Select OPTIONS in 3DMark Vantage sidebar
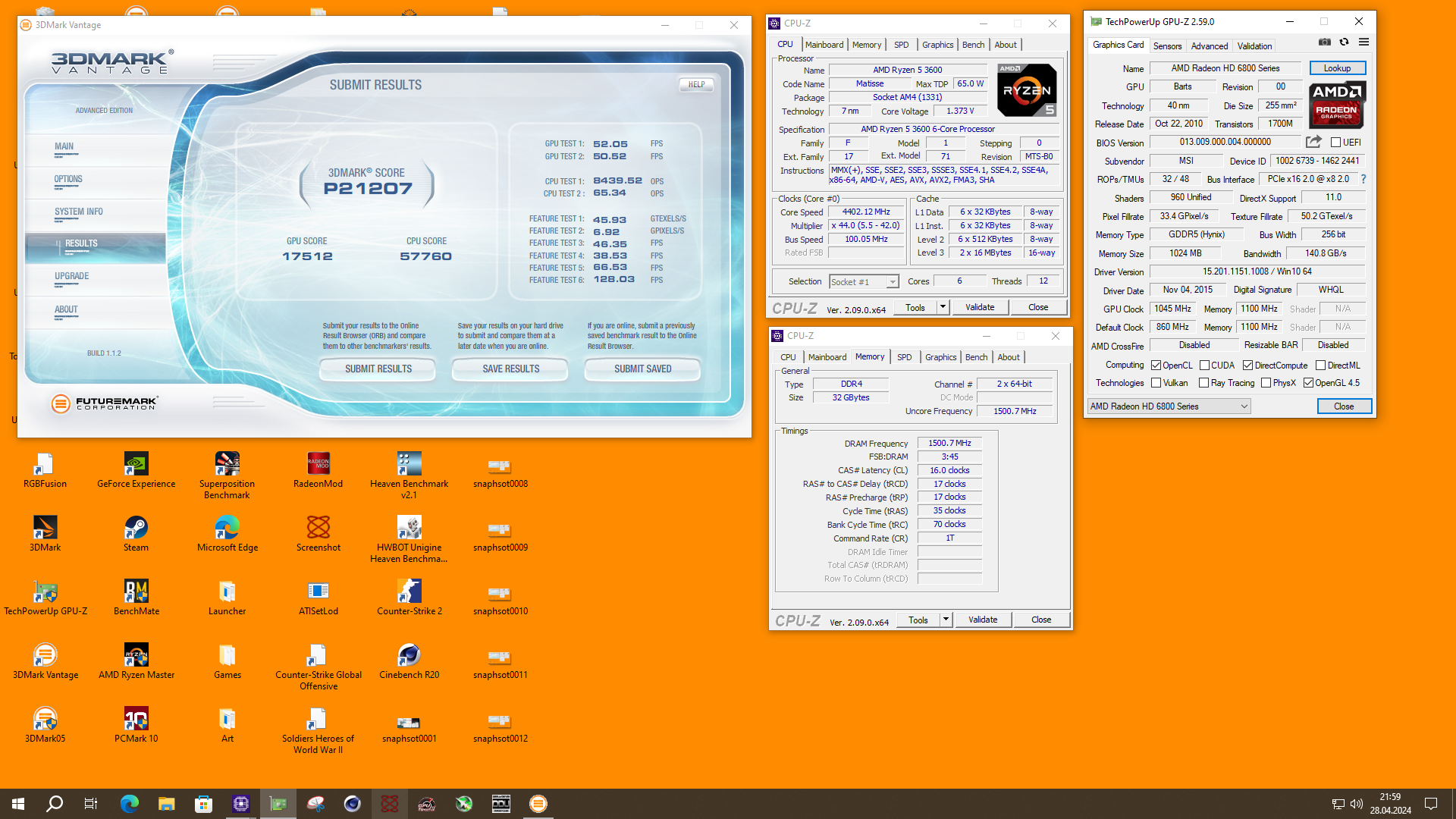1456x819 pixels. 96,182
